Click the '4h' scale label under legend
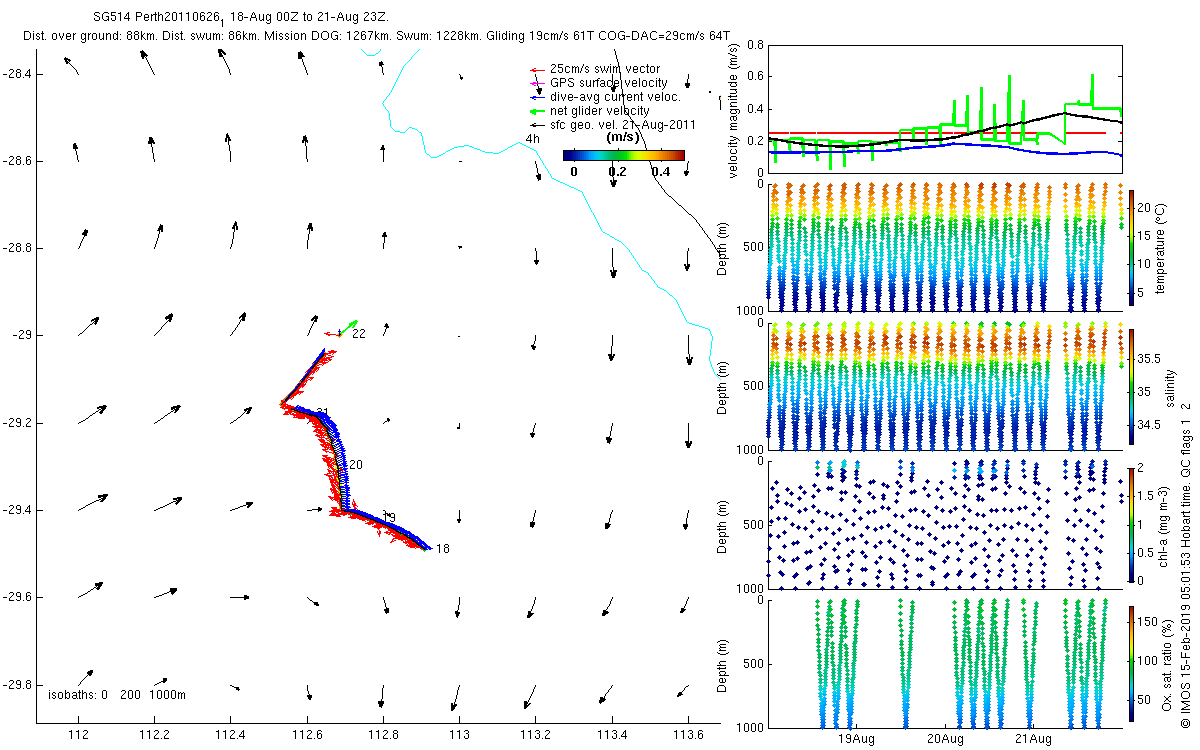Screen dimensions: 1200x750 [532, 138]
